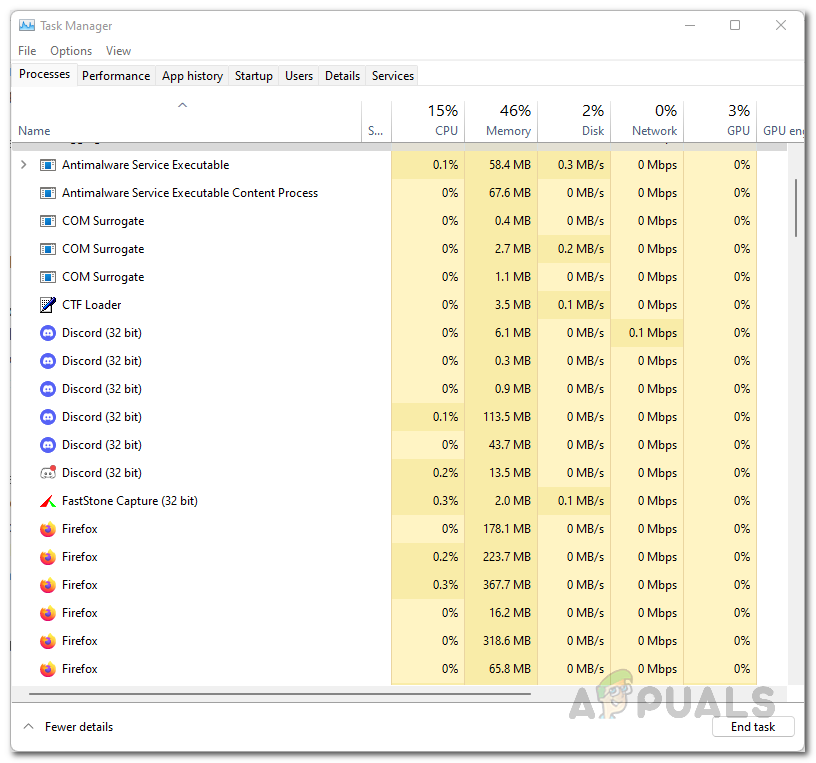Click Firefox icon in the 16.2 MB row
816x763 pixels.
pyautogui.click(x=47, y=613)
